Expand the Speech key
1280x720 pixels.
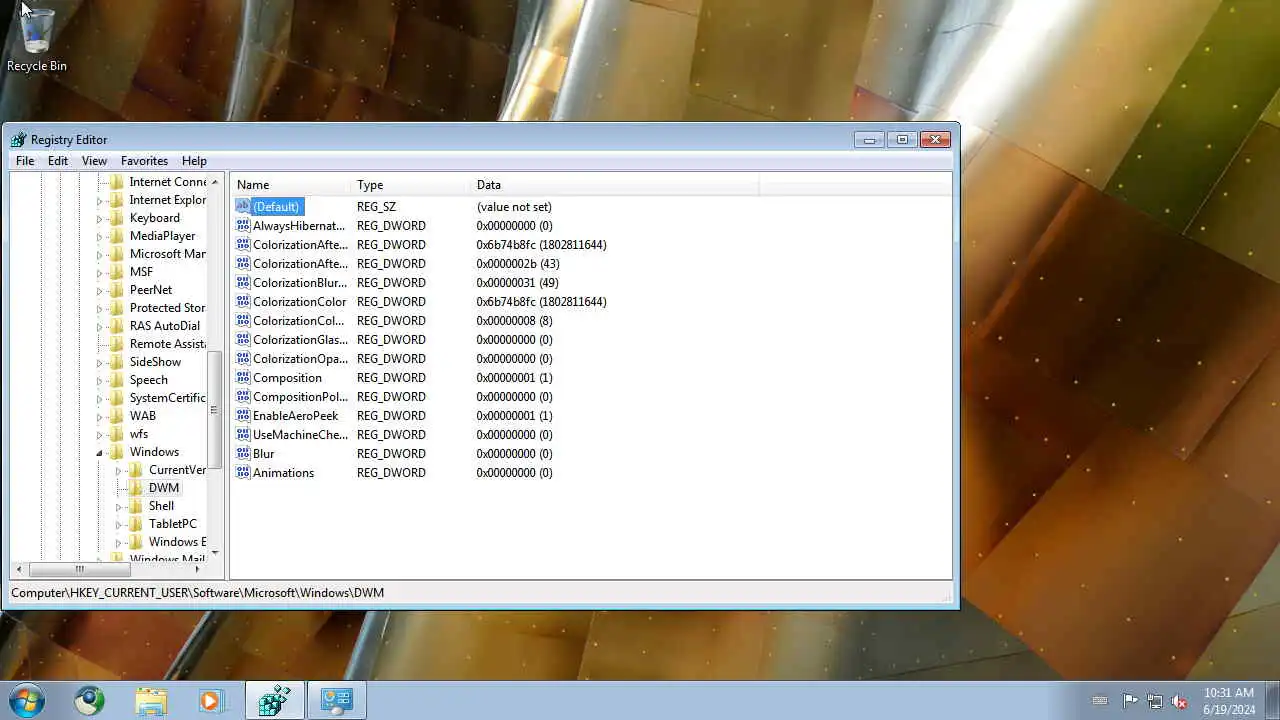[100, 380]
